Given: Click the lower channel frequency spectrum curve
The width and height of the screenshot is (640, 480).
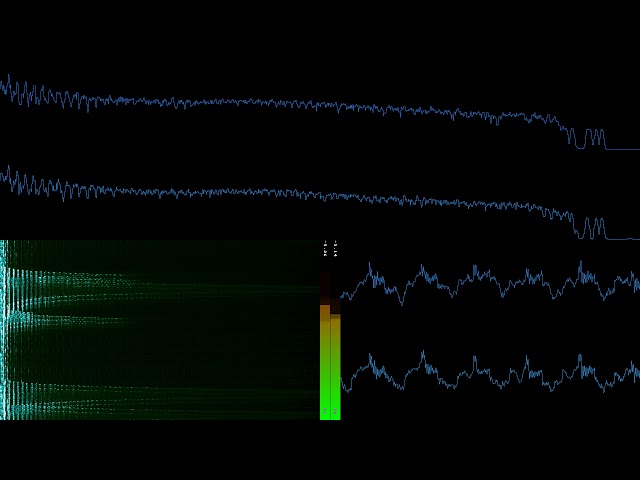Looking at the screenshot, I should pyautogui.click(x=300, y=193).
